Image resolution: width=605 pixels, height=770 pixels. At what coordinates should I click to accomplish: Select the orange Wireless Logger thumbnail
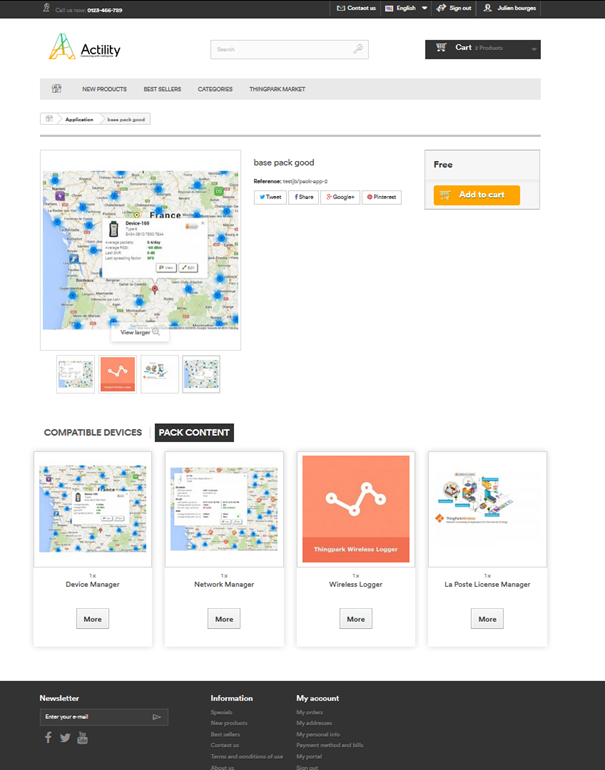point(117,374)
